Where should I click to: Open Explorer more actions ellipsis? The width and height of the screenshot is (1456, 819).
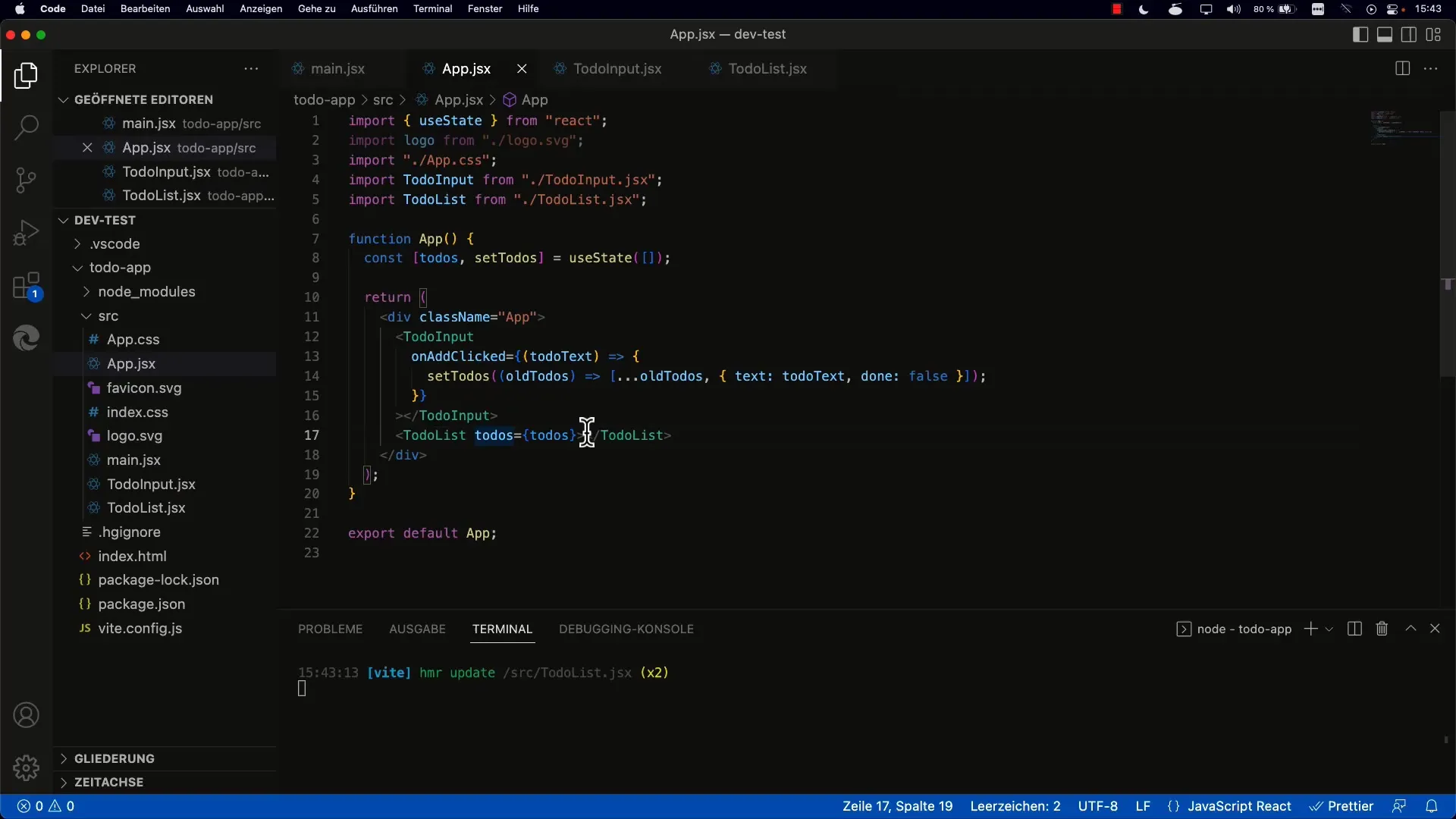pyautogui.click(x=251, y=68)
